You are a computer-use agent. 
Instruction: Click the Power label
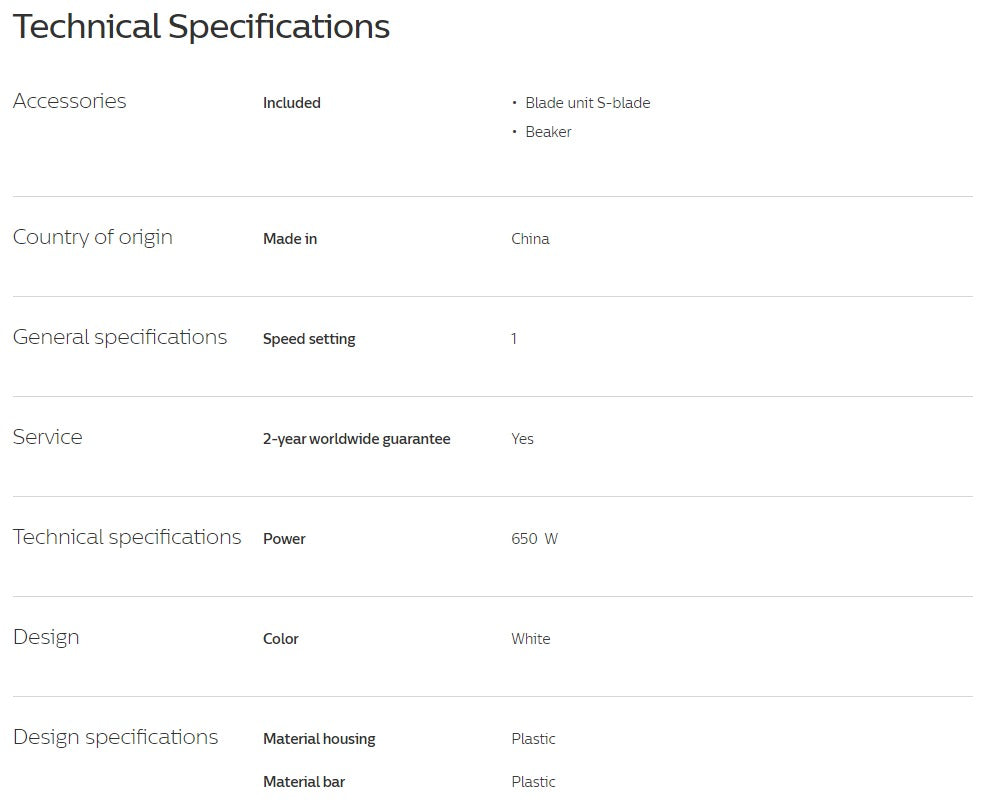[x=284, y=539]
